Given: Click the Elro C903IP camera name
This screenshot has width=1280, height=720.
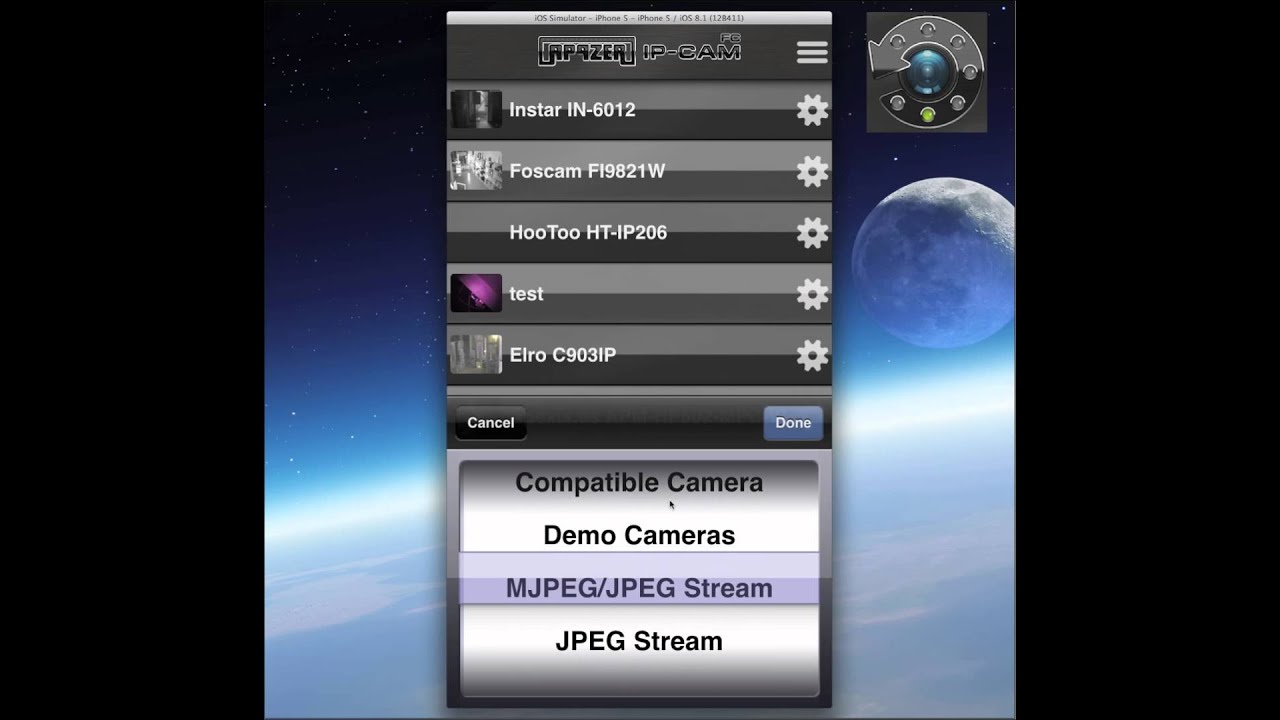Looking at the screenshot, I should (562, 355).
